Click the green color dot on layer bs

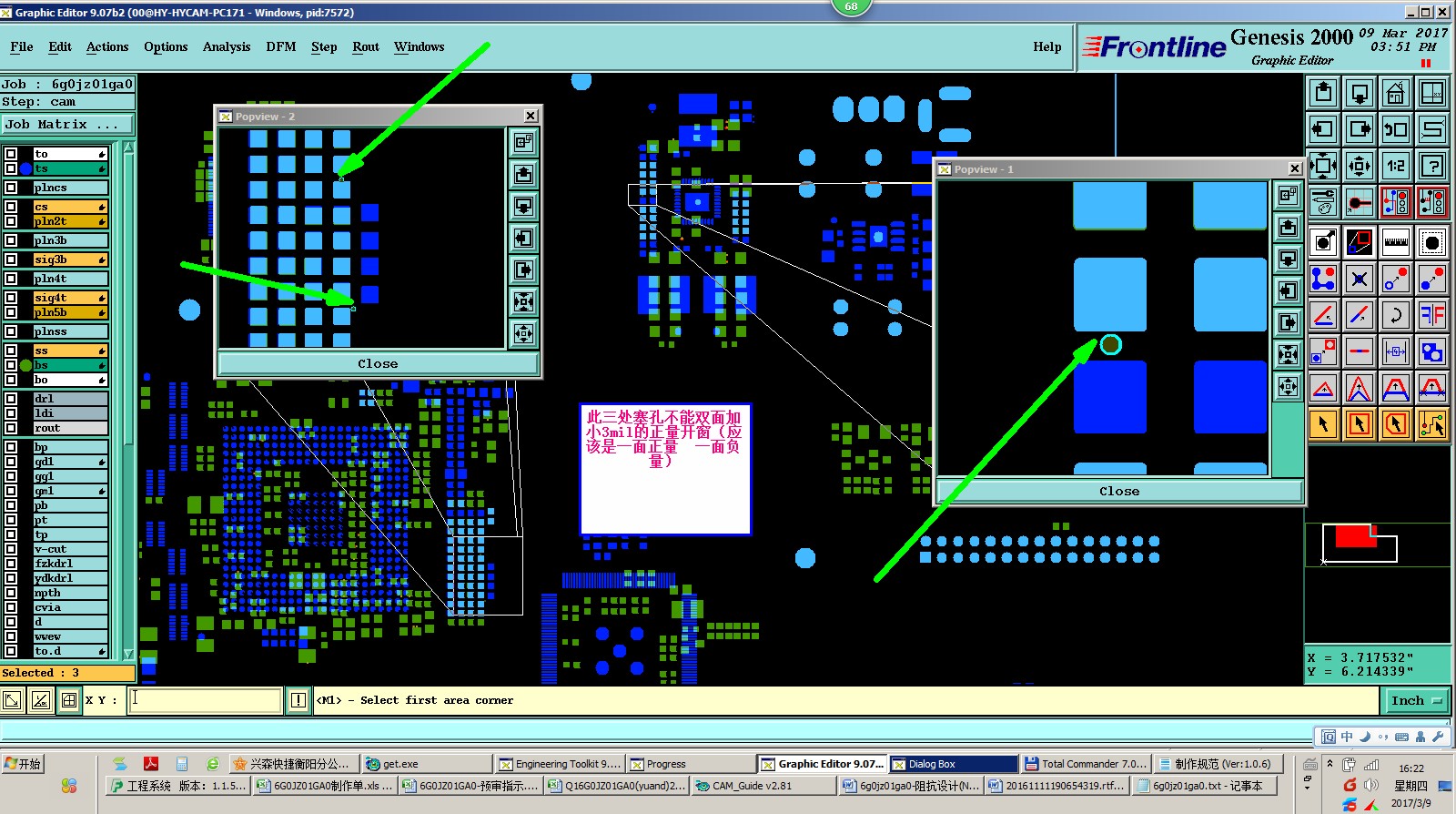(26, 365)
